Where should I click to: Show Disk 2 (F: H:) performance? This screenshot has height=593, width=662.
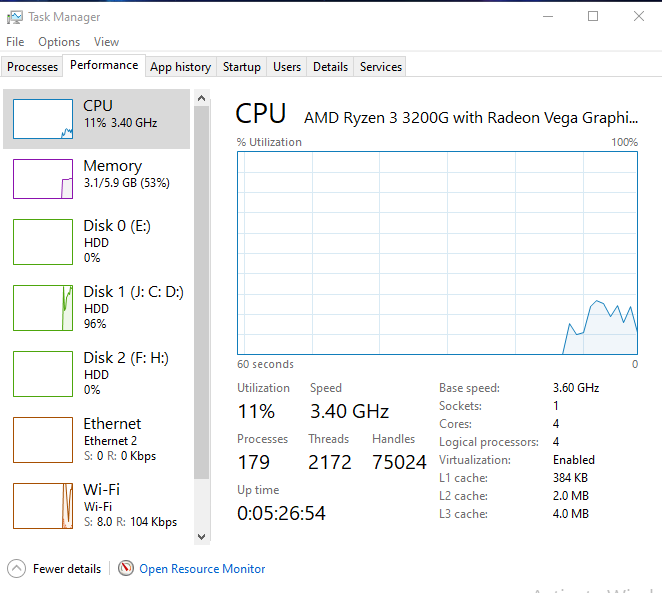[x=43, y=373]
